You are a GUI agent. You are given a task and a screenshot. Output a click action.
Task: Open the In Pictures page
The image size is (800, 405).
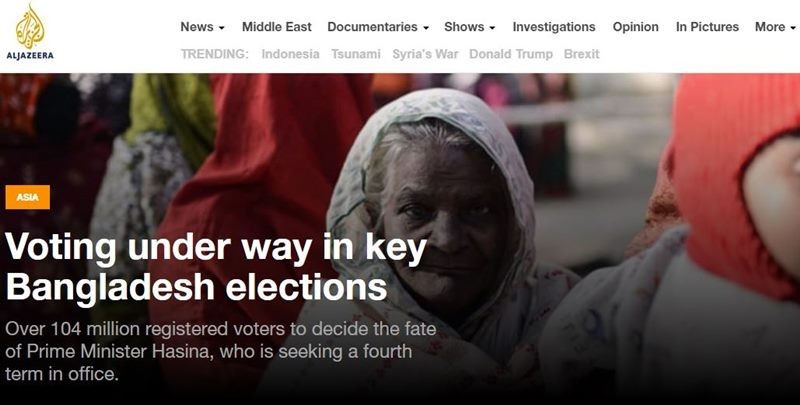tap(707, 27)
